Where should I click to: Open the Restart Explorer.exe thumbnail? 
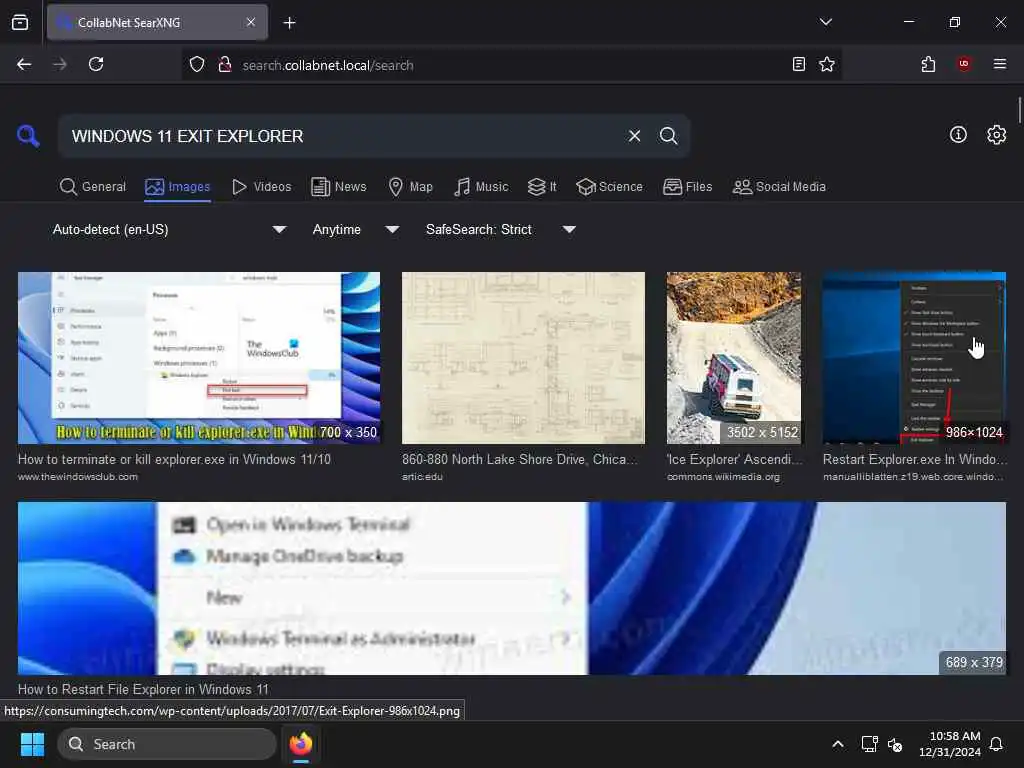point(914,358)
